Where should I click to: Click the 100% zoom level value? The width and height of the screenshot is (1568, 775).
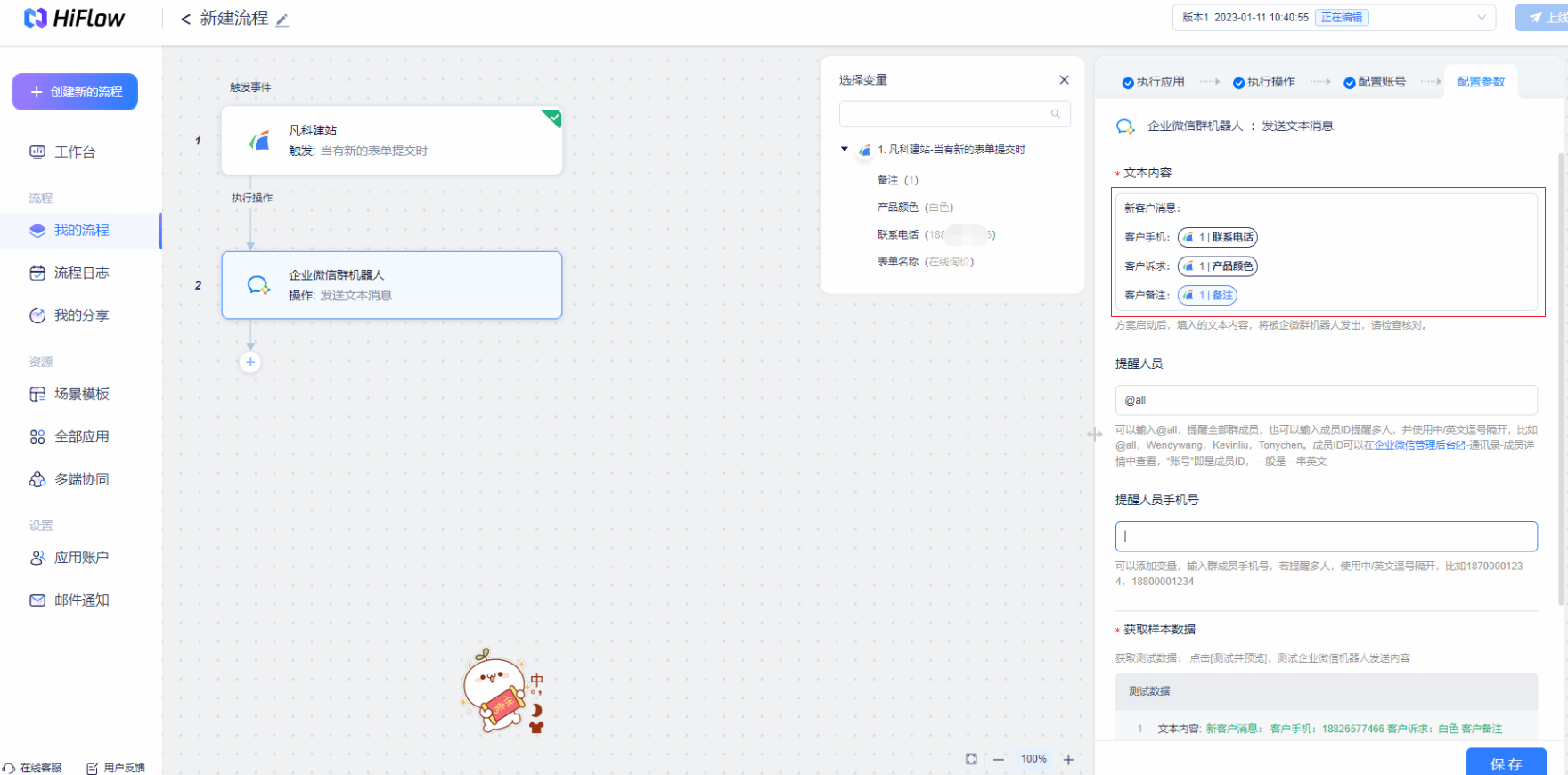point(1033,759)
